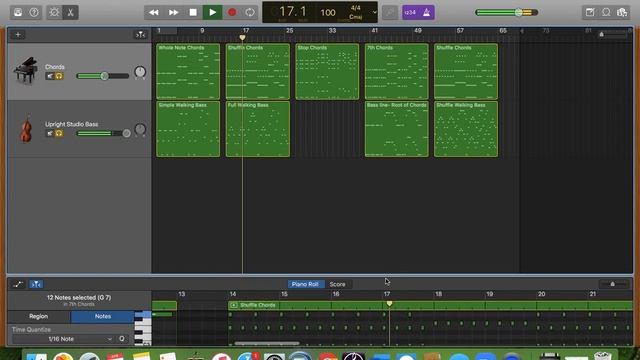Adjust the master volume slider
The width and height of the screenshot is (640, 360).
click(x=507, y=12)
